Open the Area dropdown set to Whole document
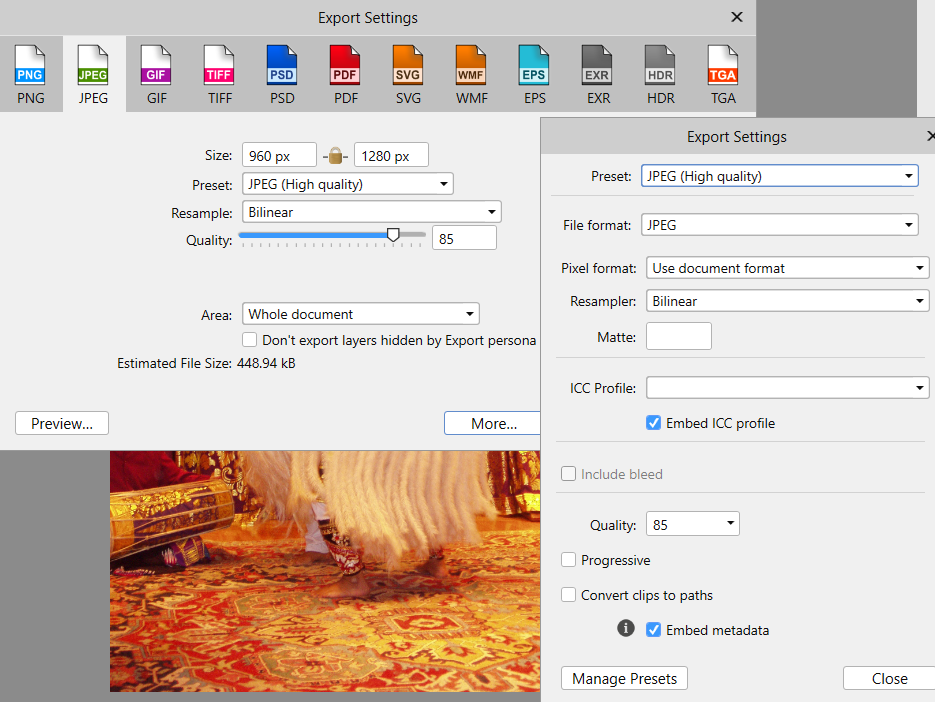This screenshot has width=935, height=702. [360, 313]
